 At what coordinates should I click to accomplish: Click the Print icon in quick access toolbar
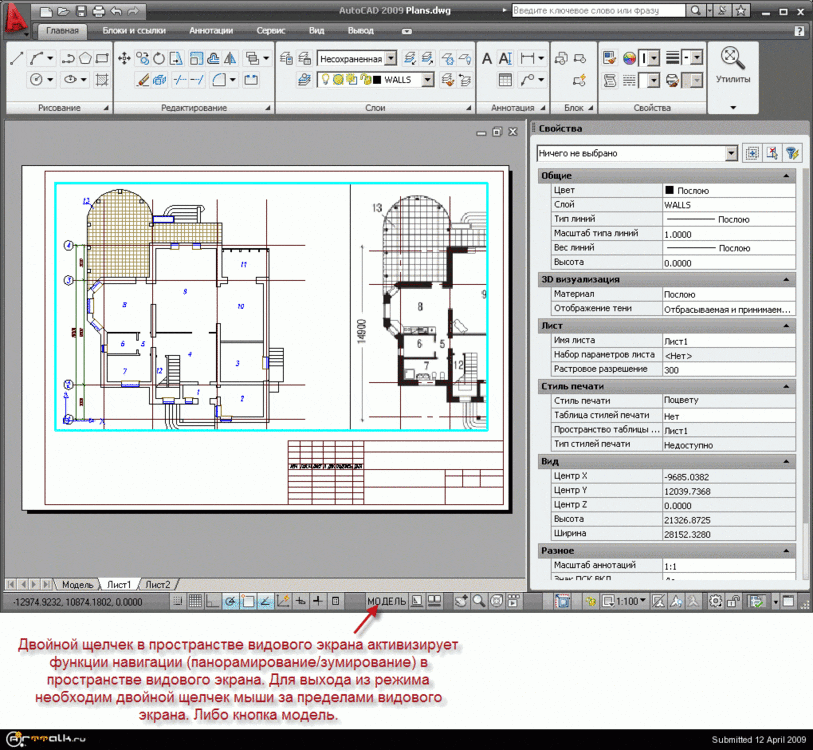click(x=99, y=11)
